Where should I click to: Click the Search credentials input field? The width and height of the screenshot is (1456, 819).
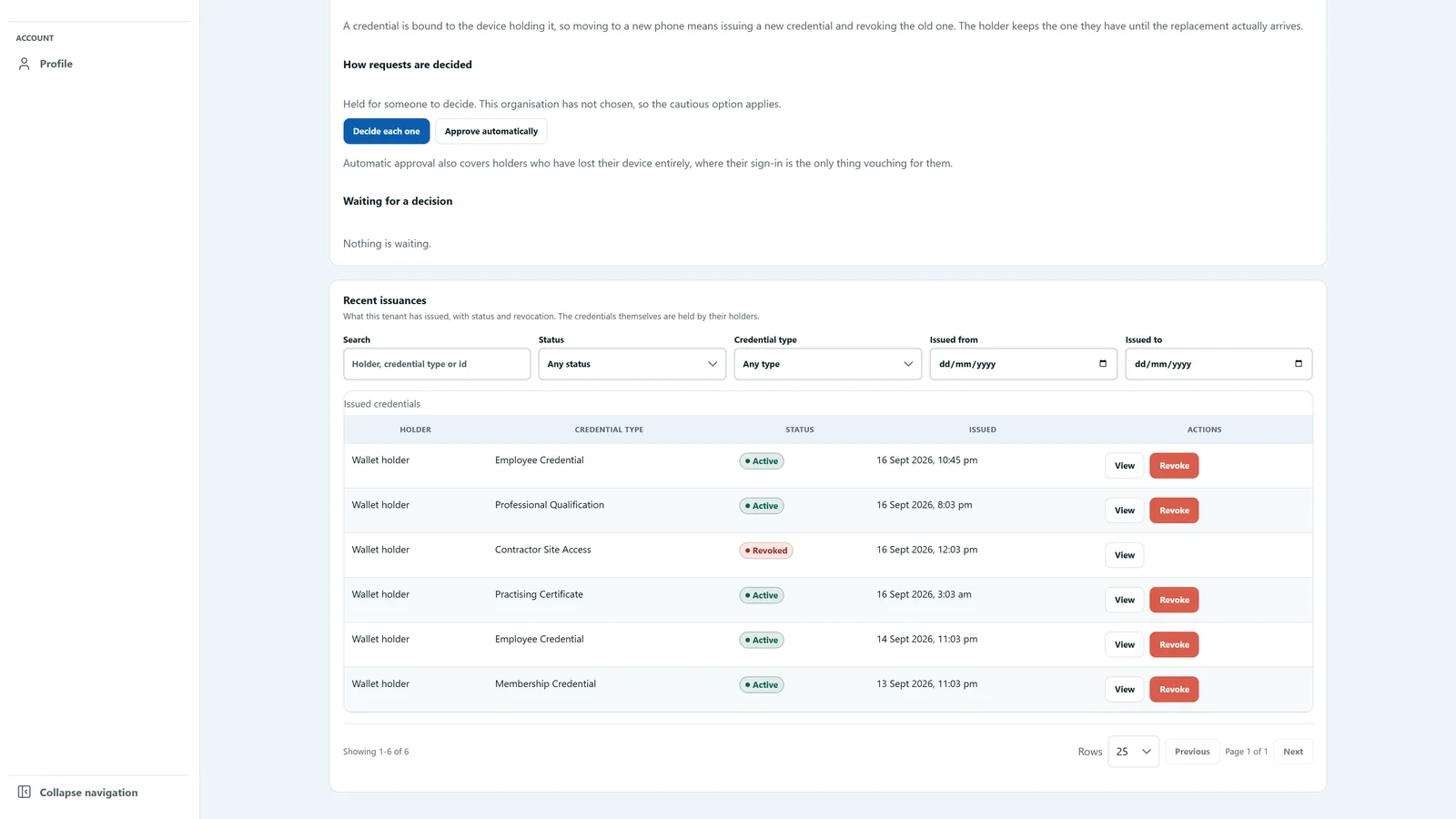[x=437, y=364]
